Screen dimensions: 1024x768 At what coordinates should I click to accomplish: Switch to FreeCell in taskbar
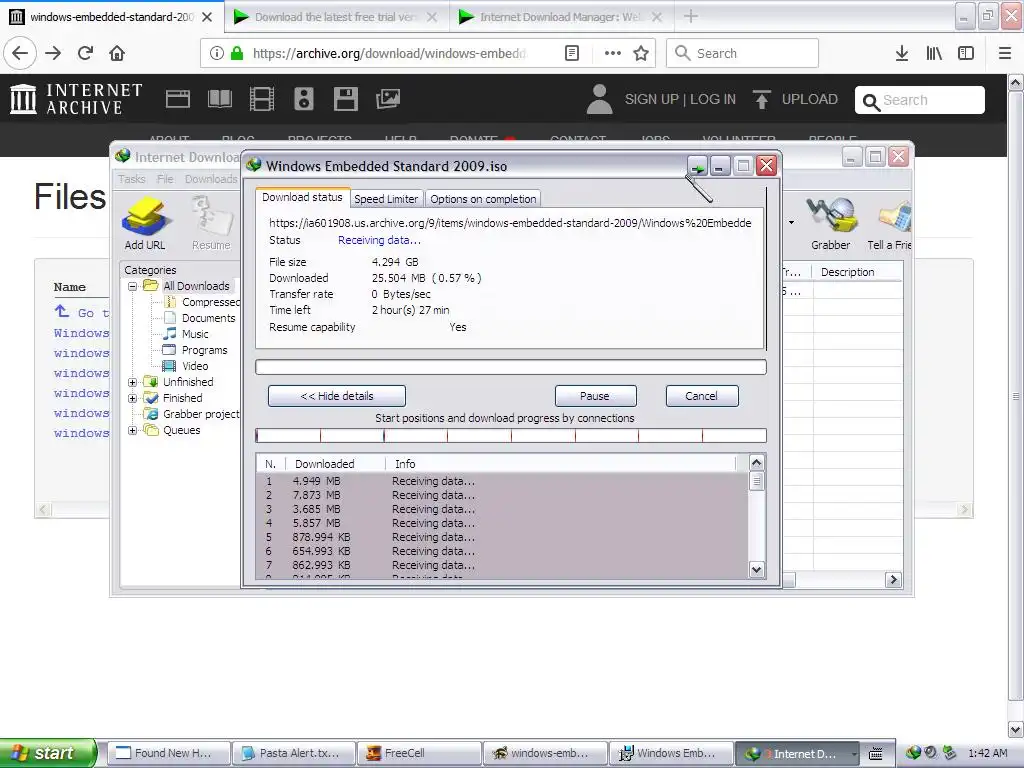[421, 753]
